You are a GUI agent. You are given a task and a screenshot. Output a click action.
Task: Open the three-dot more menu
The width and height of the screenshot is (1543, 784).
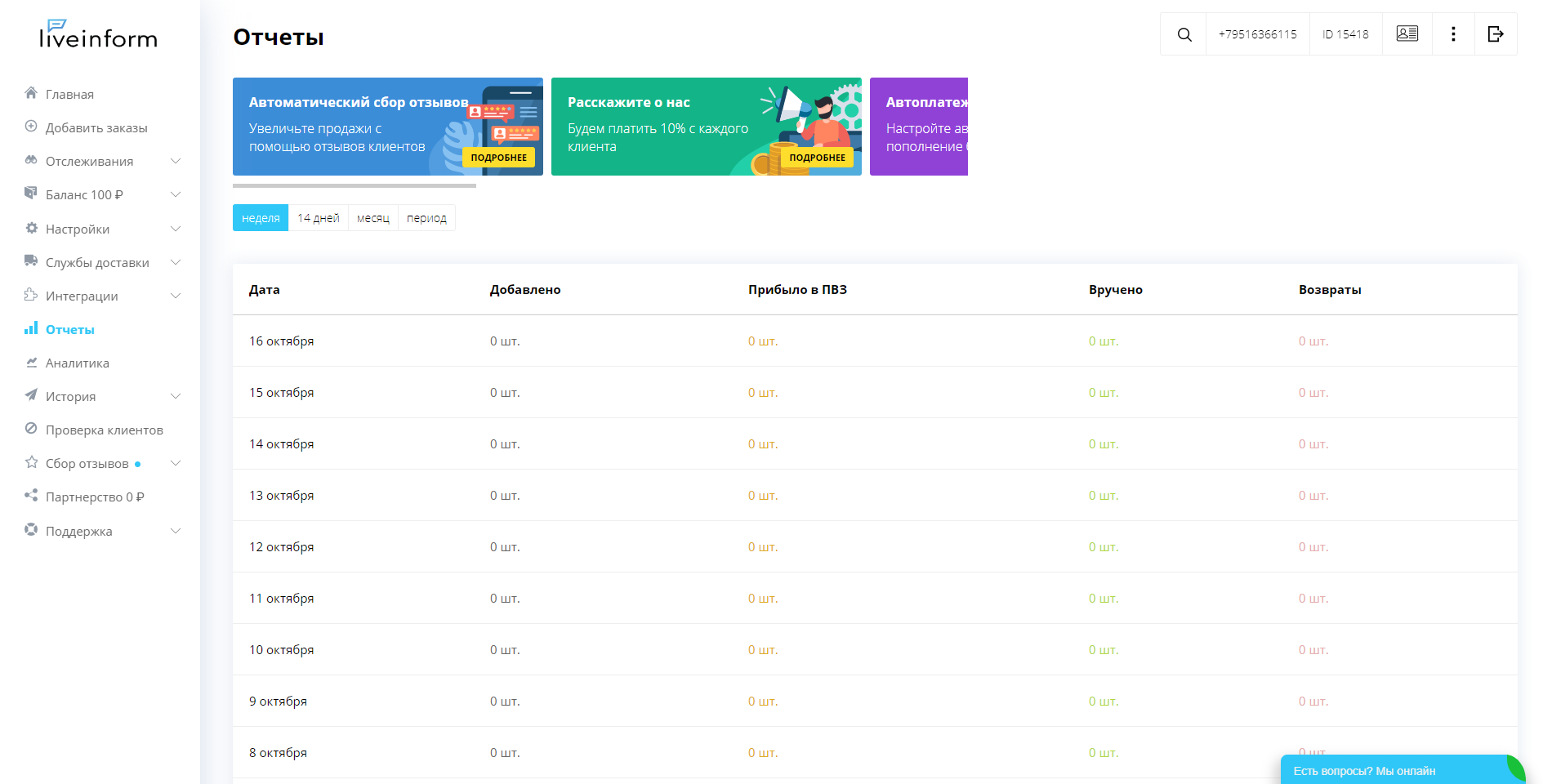point(1453,34)
